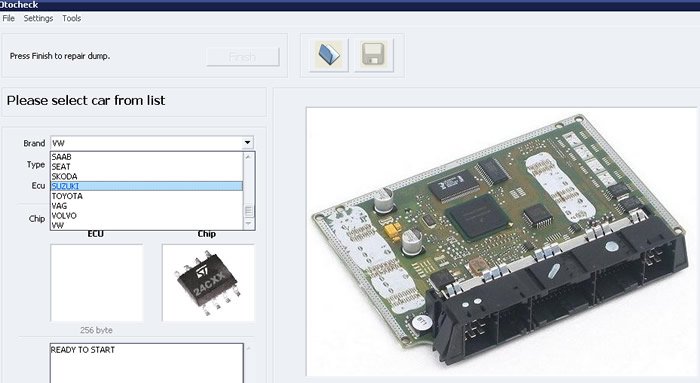Click the greyed-out Finish button
The image size is (700, 383).
[243, 57]
